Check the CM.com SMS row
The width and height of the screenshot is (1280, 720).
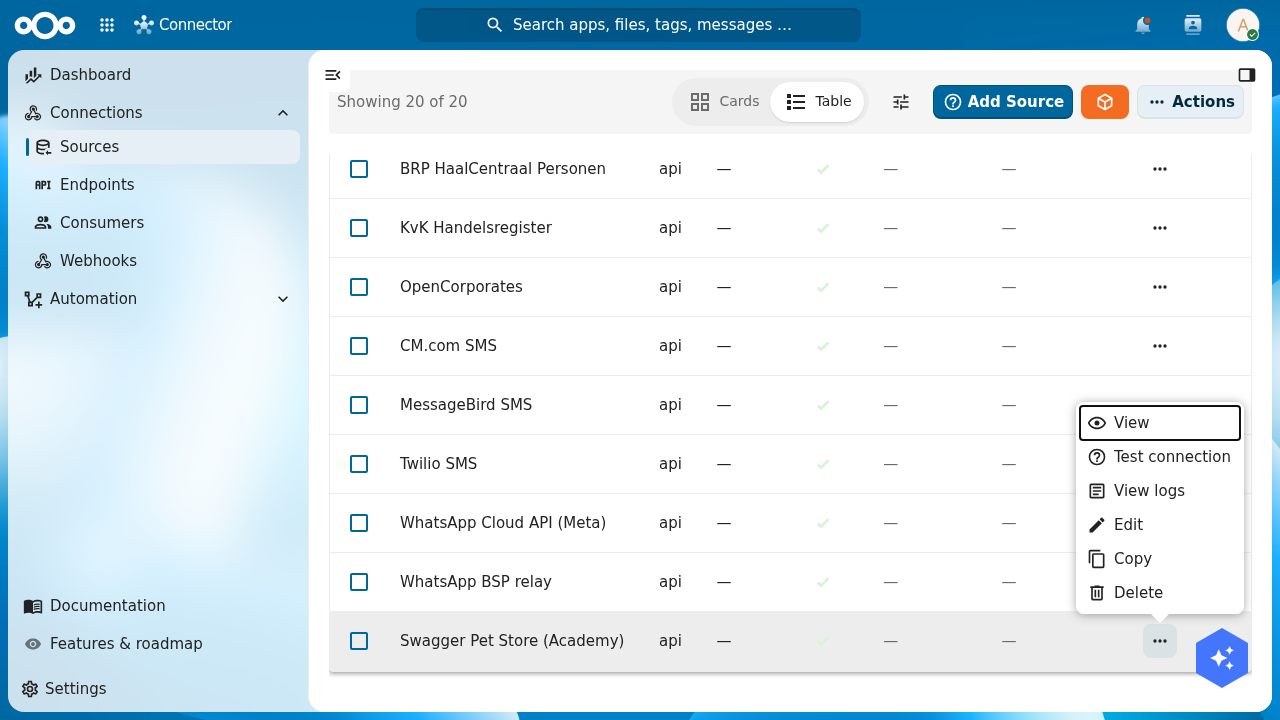point(359,346)
